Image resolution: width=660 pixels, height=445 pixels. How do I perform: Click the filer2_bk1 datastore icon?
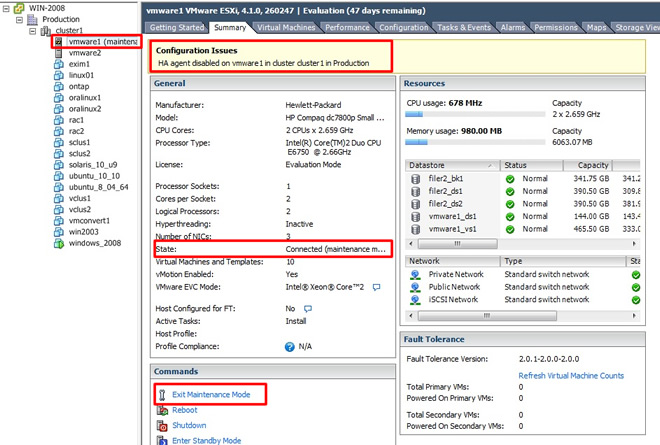click(415, 178)
